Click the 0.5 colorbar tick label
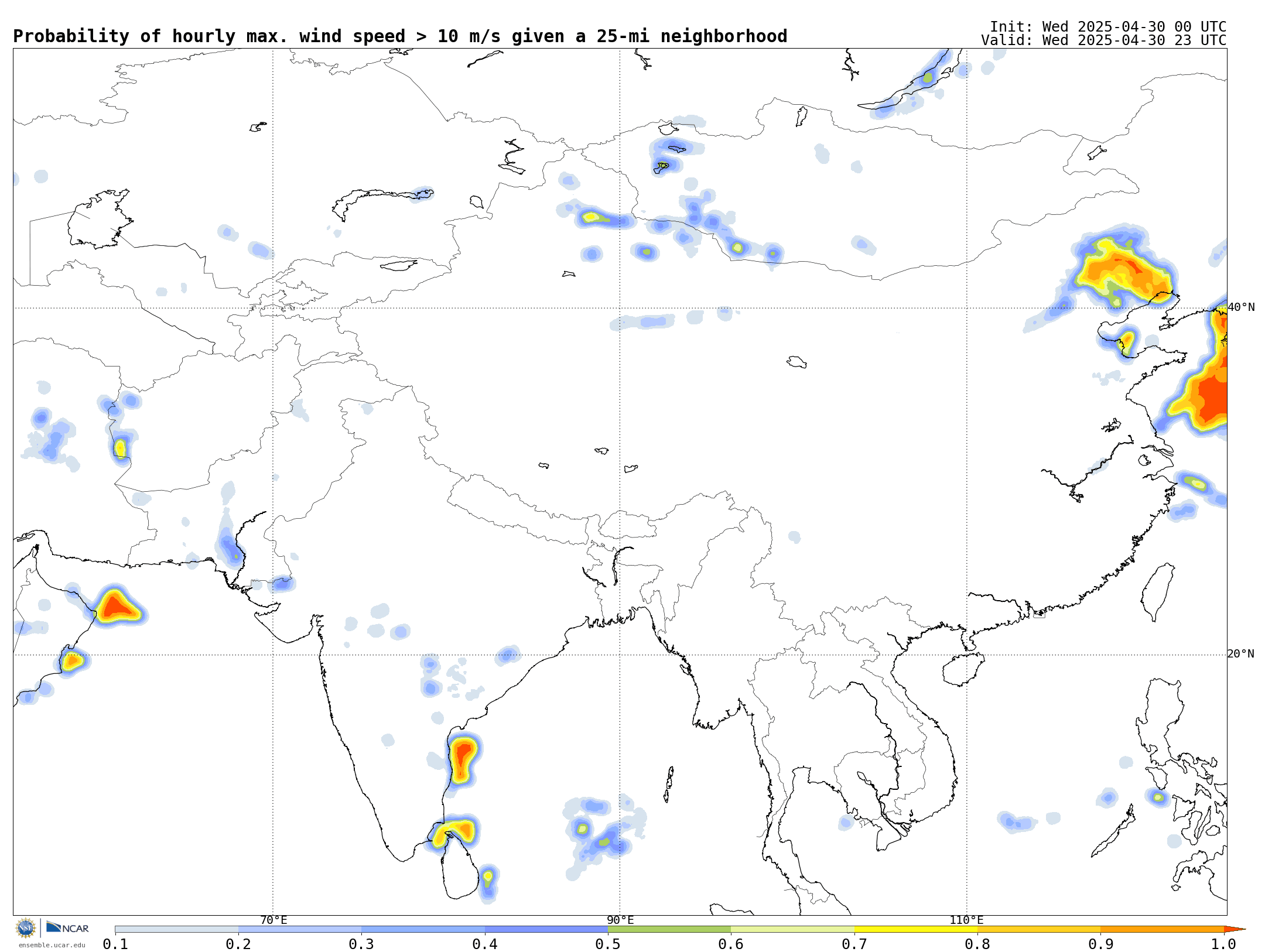This screenshot has width=1265, height=952. point(608,944)
